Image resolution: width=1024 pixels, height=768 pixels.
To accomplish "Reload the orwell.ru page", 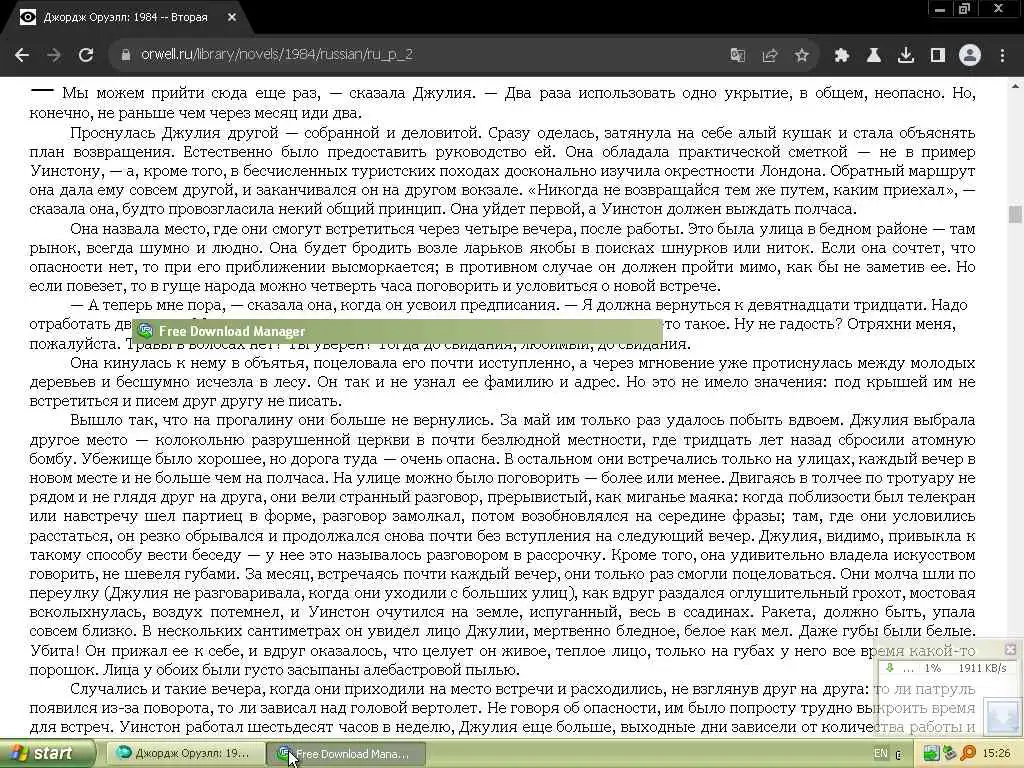I will 86,55.
